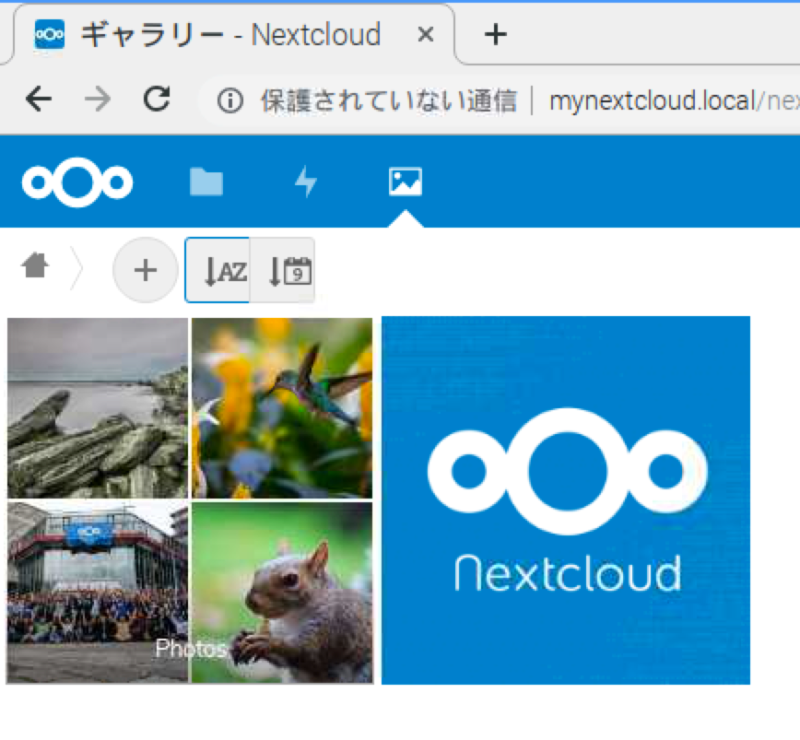Screen dimensions: 800x740
Task: Click the 保護されていない通信 security label
Action: coord(389,101)
